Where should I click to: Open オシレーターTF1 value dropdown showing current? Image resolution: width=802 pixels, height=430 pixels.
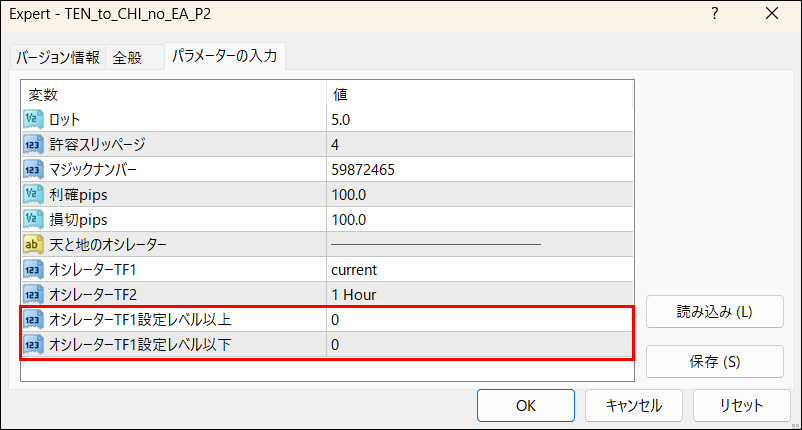pos(480,270)
